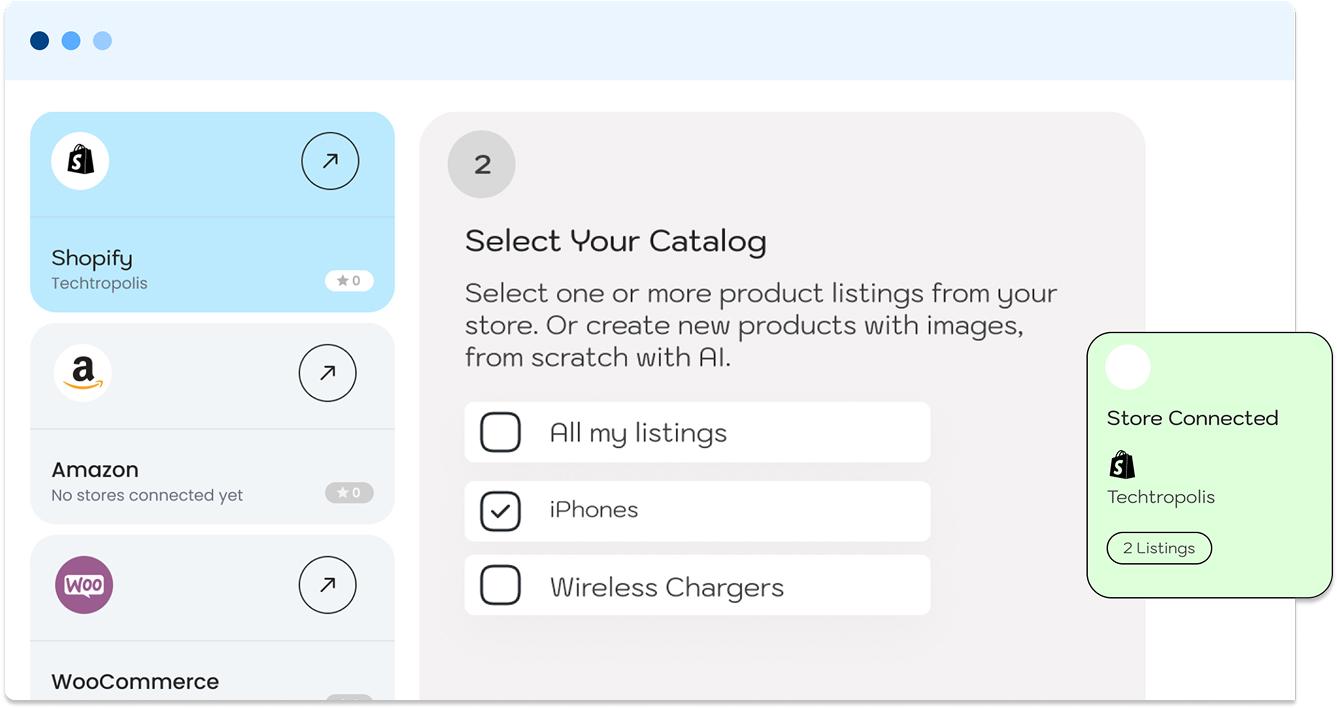Select the Shopify Techtropolis store card
The height and width of the screenshot is (708, 1337).
click(212, 211)
